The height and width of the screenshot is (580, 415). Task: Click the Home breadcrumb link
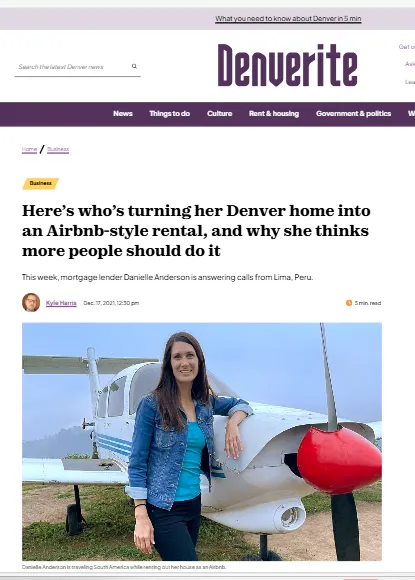[29, 149]
